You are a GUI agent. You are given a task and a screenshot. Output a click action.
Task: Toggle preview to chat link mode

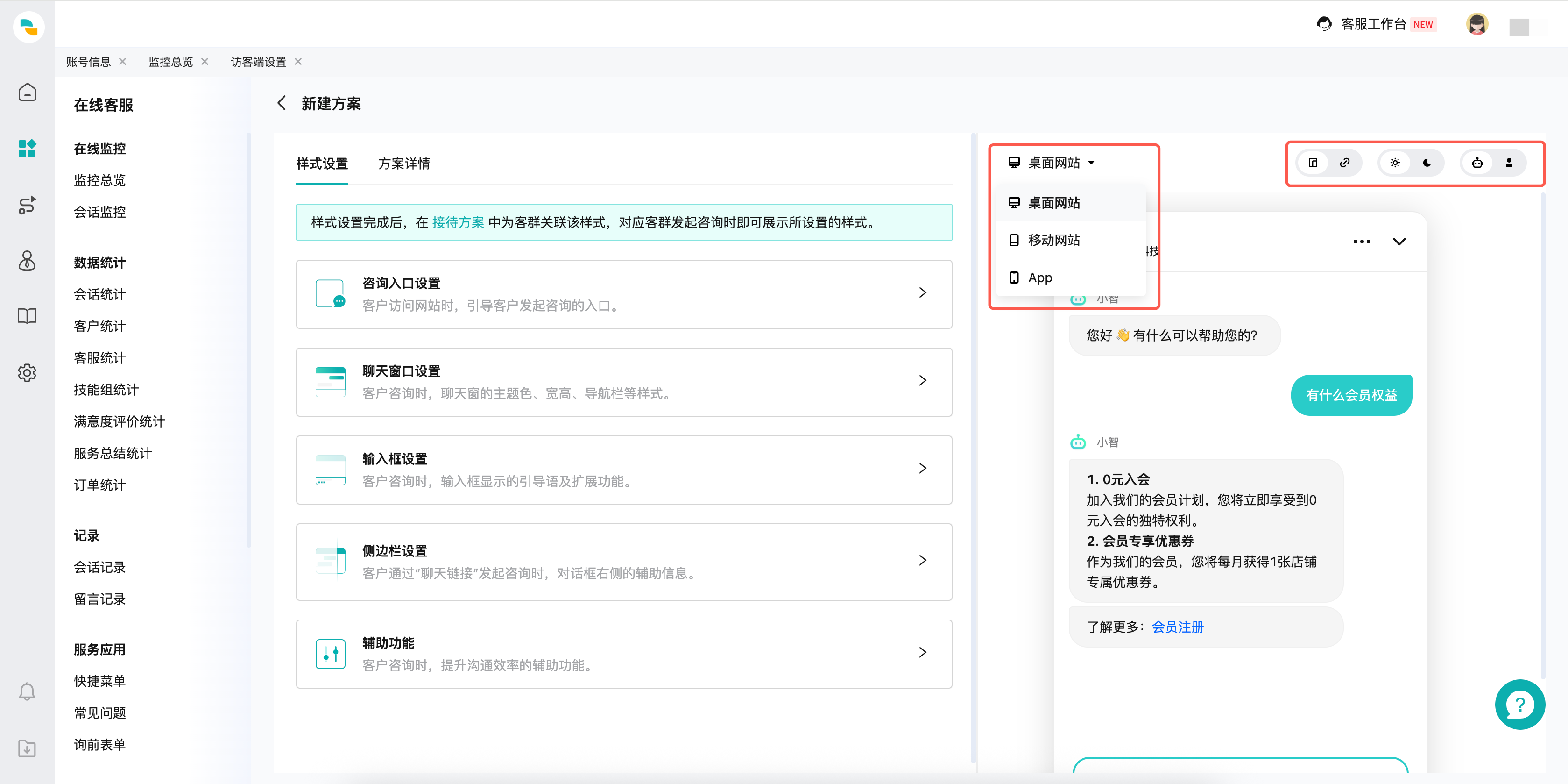click(1345, 162)
